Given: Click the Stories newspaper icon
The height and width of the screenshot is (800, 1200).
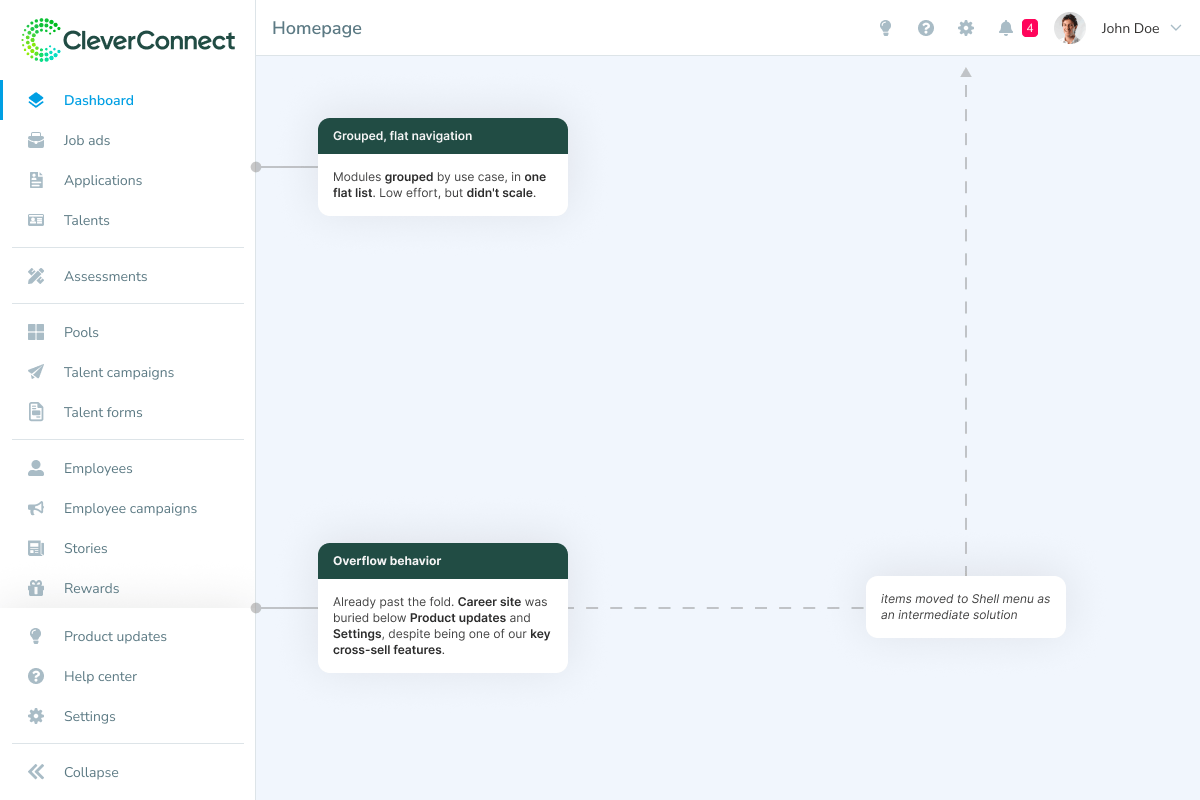Looking at the screenshot, I should click(x=36, y=548).
